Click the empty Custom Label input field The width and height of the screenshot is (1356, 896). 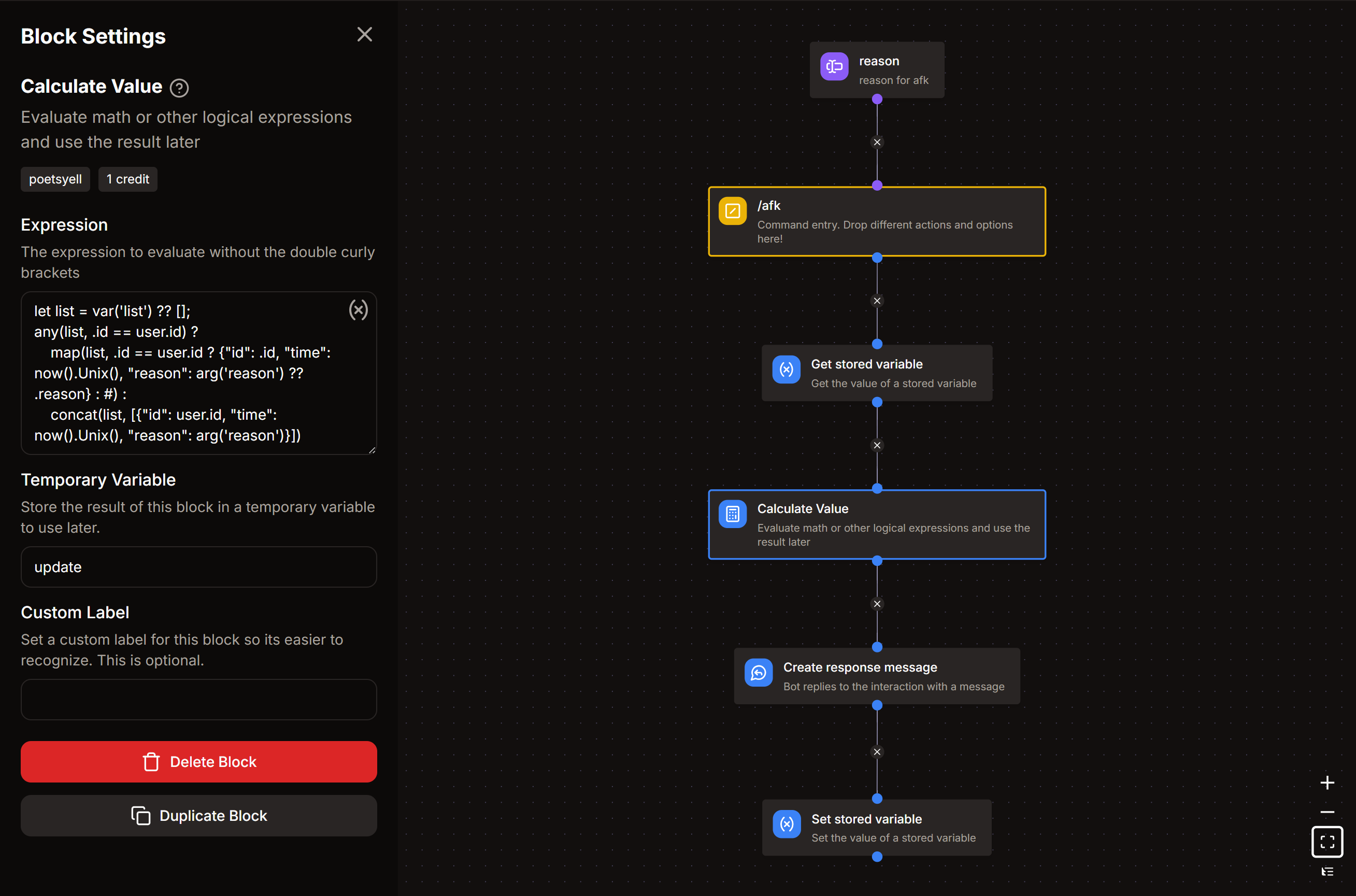[198, 700]
